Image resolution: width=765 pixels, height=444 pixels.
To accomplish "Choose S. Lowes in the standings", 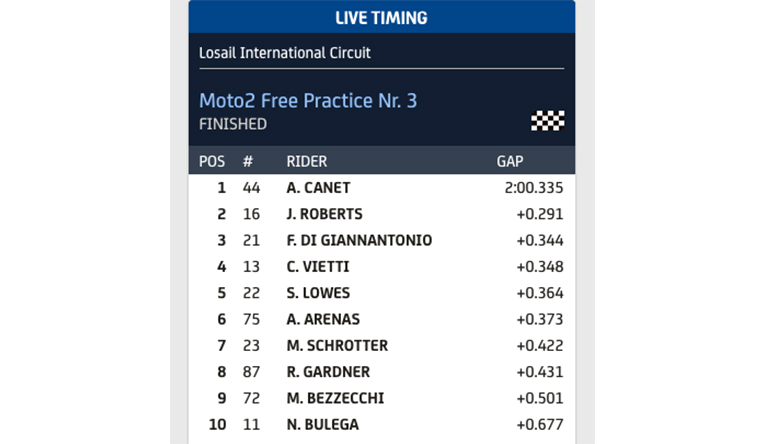I will pos(317,293).
